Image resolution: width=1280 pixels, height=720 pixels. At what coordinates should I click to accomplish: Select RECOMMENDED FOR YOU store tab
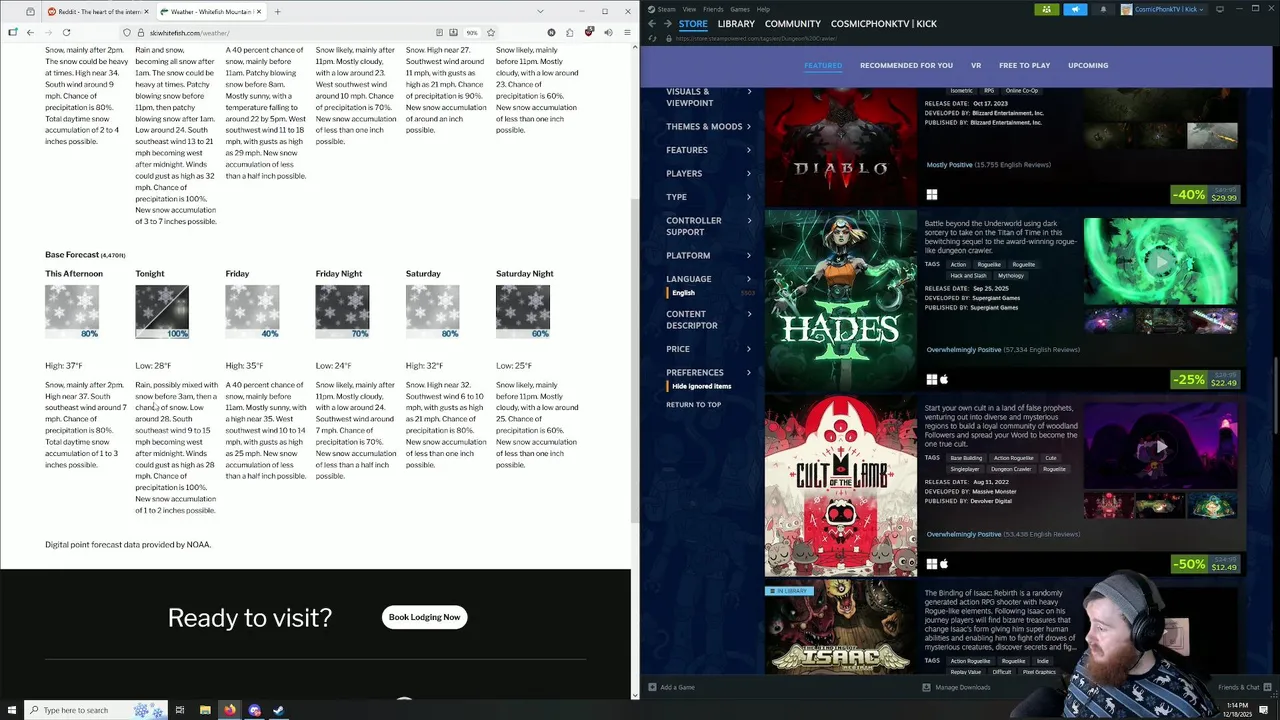click(906, 65)
